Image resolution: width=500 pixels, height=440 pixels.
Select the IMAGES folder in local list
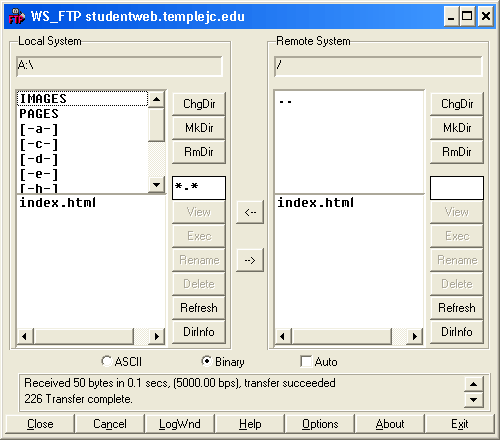point(82,99)
